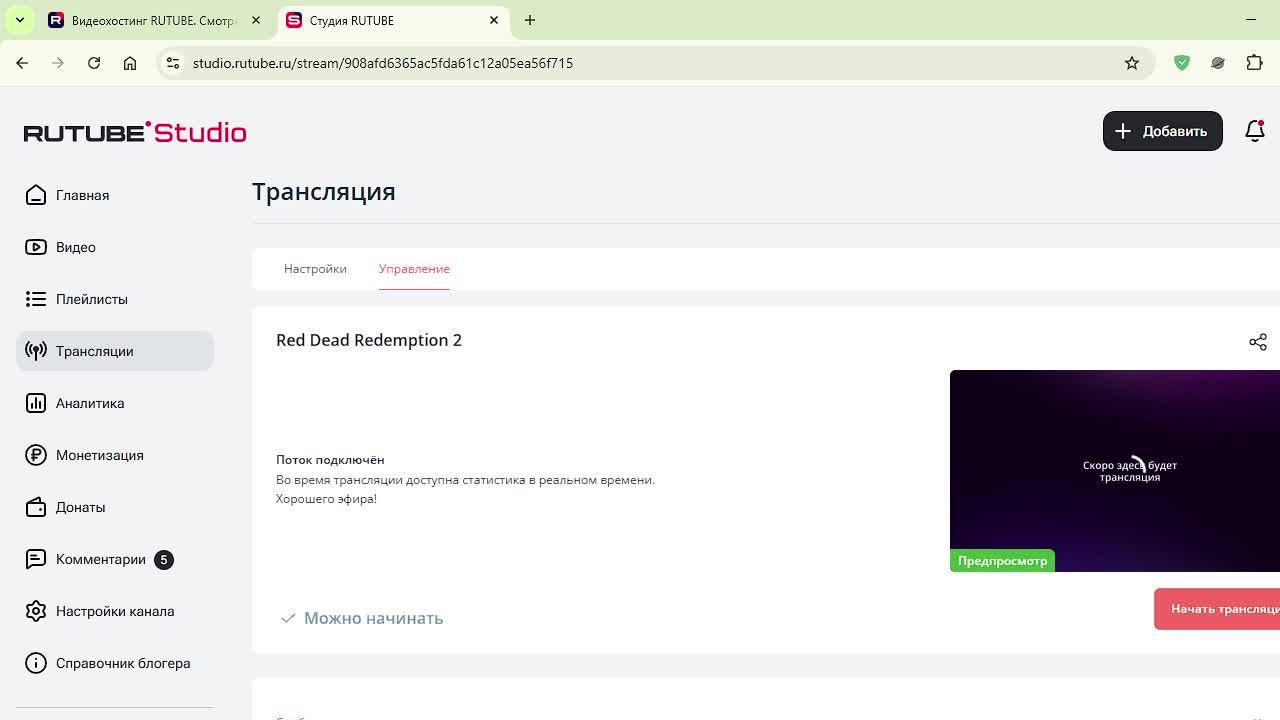Click the gear icon beside Настройки канала
The width and height of the screenshot is (1280, 720).
(36, 611)
